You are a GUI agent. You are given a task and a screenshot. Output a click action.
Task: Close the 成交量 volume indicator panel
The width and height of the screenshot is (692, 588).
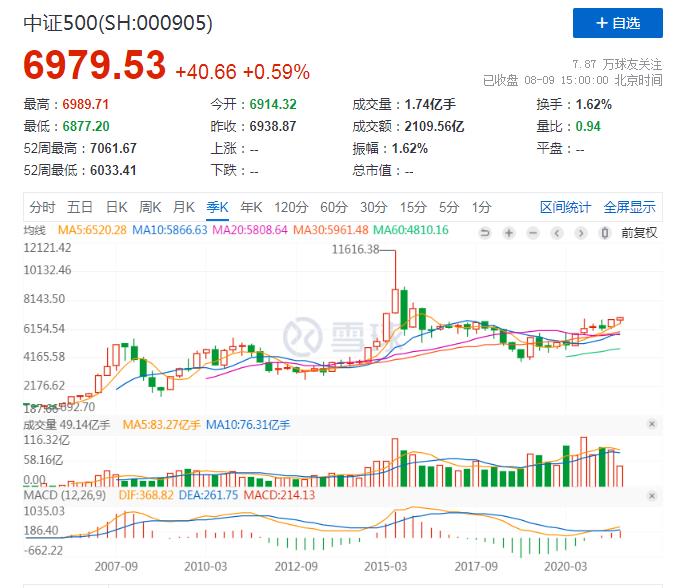click(652, 424)
